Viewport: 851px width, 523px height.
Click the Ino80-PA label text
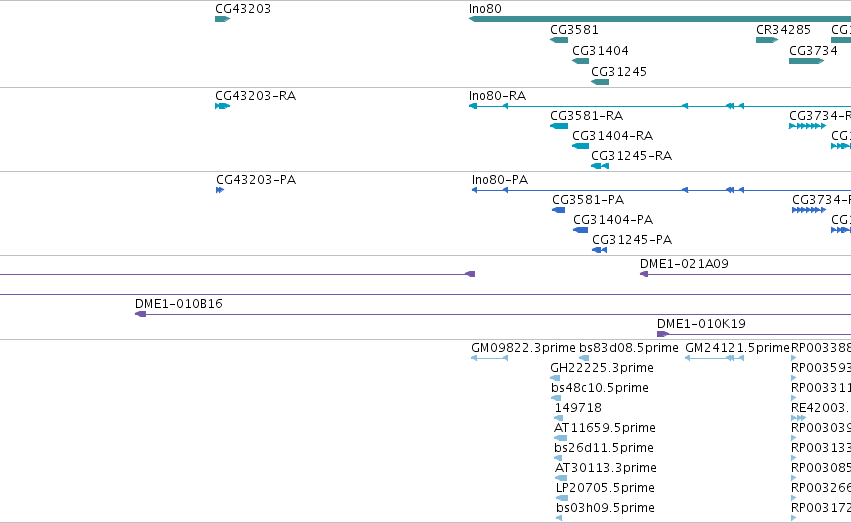click(x=500, y=180)
